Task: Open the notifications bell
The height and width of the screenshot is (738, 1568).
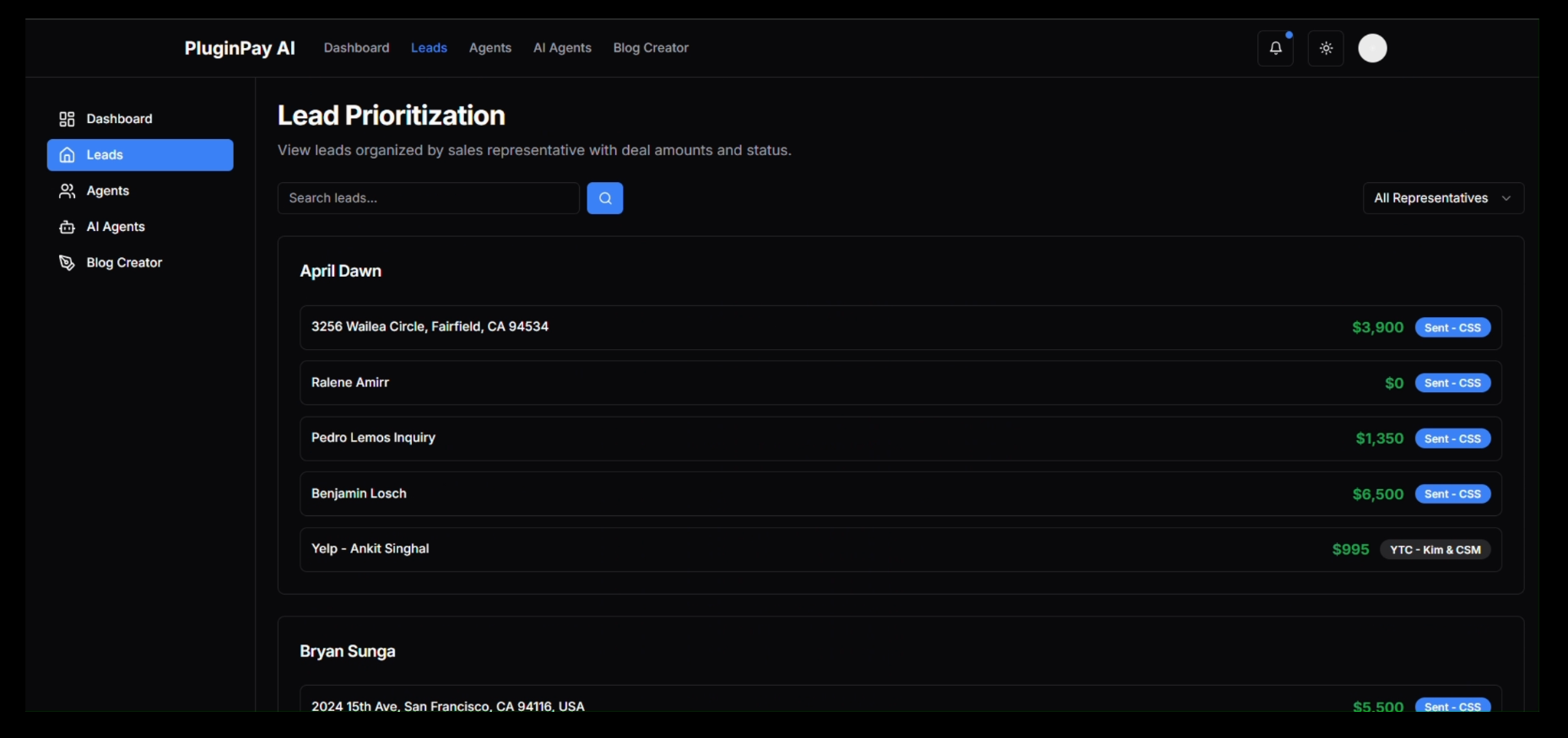Action: coord(1275,48)
